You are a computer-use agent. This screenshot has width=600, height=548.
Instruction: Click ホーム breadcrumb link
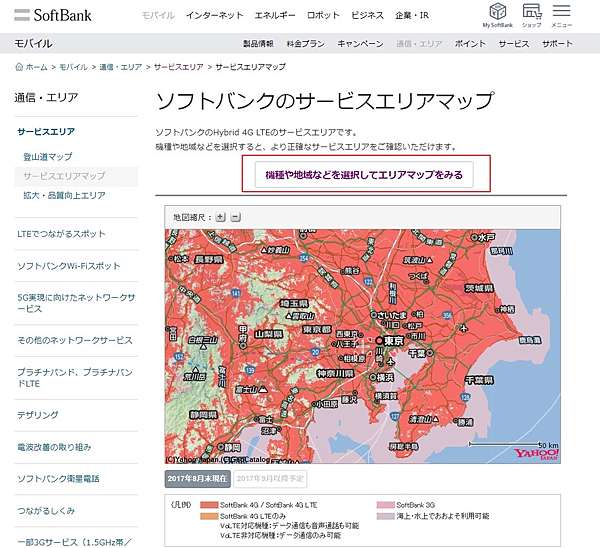tap(36, 67)
